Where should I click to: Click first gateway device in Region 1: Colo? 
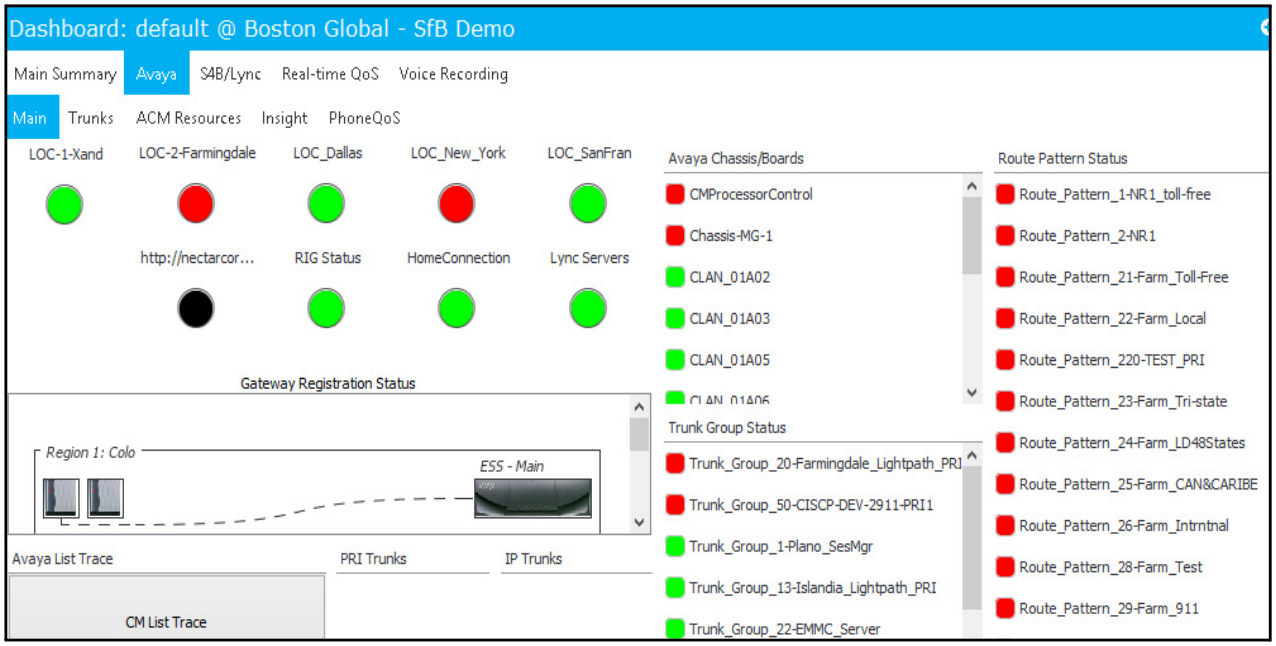[x=61, y=497]
